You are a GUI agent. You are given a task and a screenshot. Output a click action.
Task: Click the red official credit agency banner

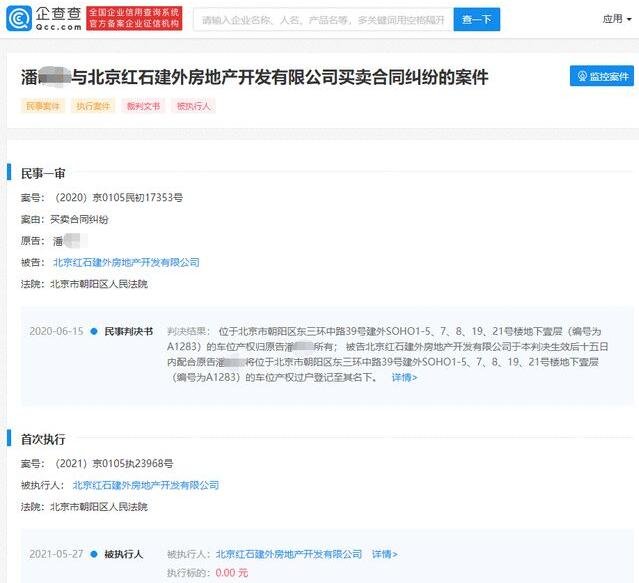click(134, 18)
